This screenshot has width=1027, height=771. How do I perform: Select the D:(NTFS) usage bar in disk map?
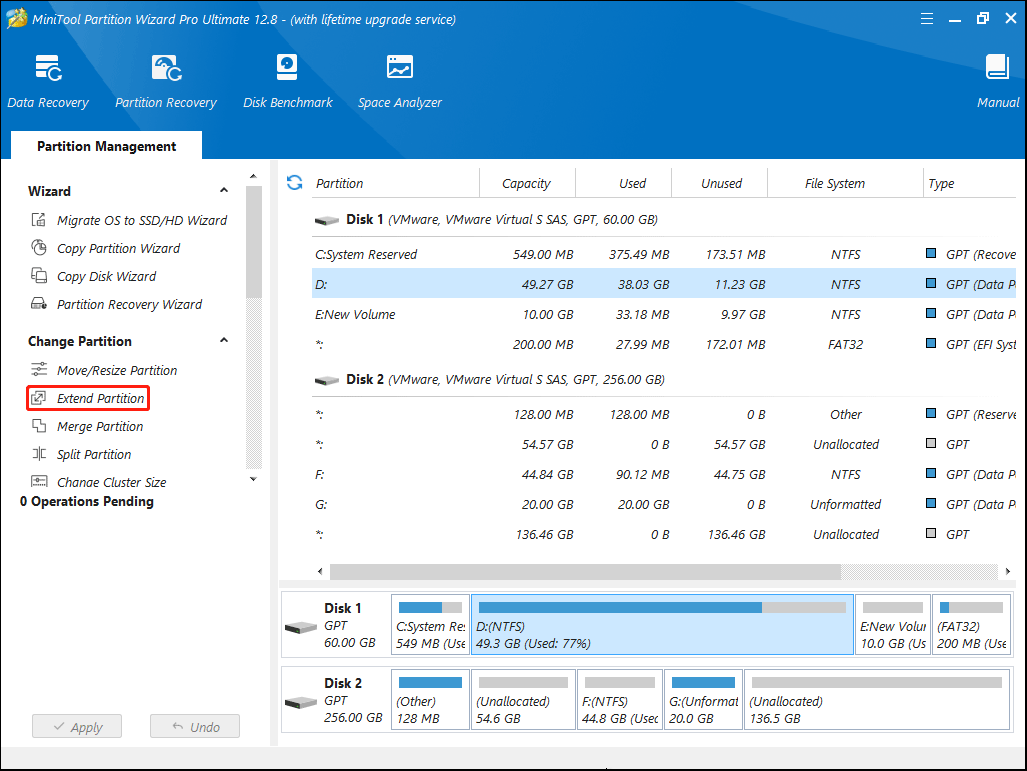(x=661, y=623)
